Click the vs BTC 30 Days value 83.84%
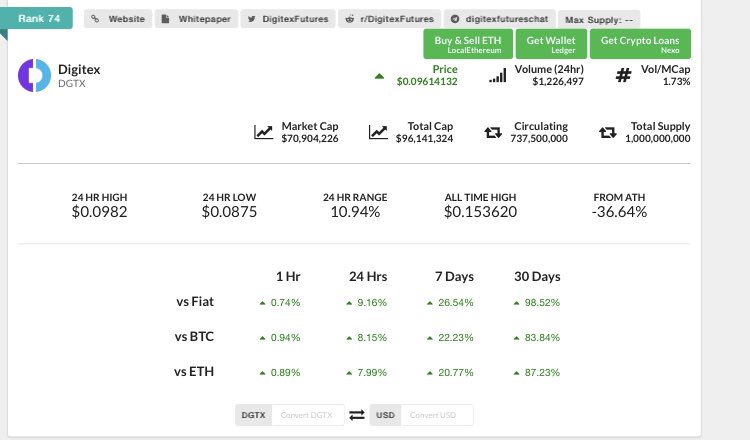 tap(542, 338)
